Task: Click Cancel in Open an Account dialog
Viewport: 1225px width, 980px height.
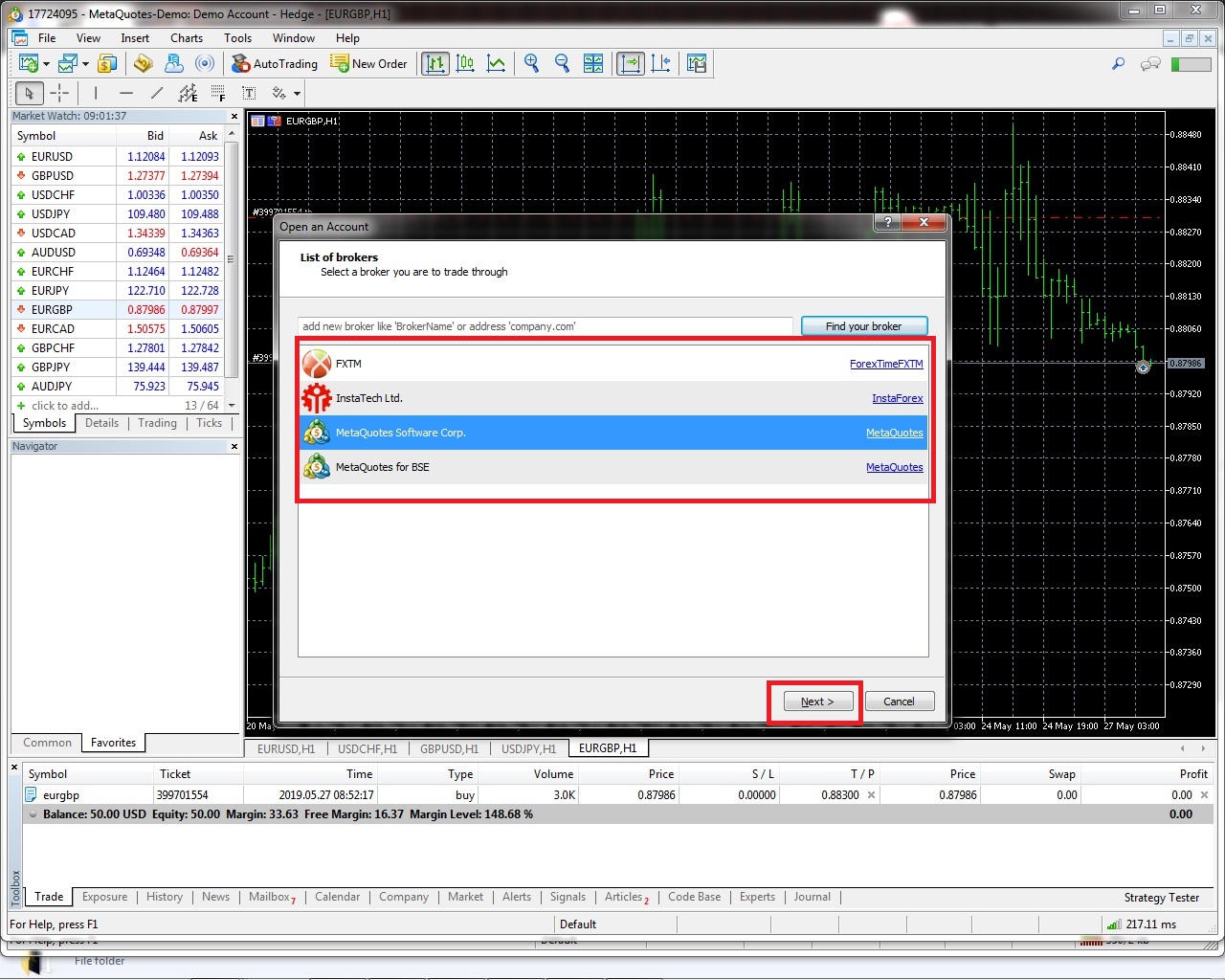Action: [x=899, y=702]
